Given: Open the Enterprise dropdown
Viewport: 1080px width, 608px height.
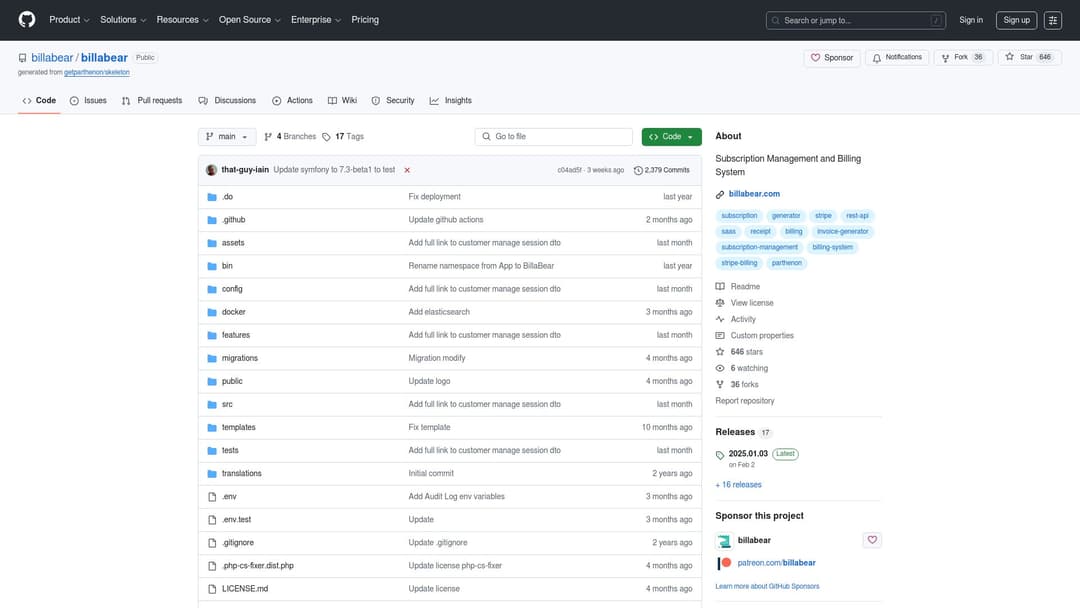Looking at the screenshot, I should pos(315,20).
